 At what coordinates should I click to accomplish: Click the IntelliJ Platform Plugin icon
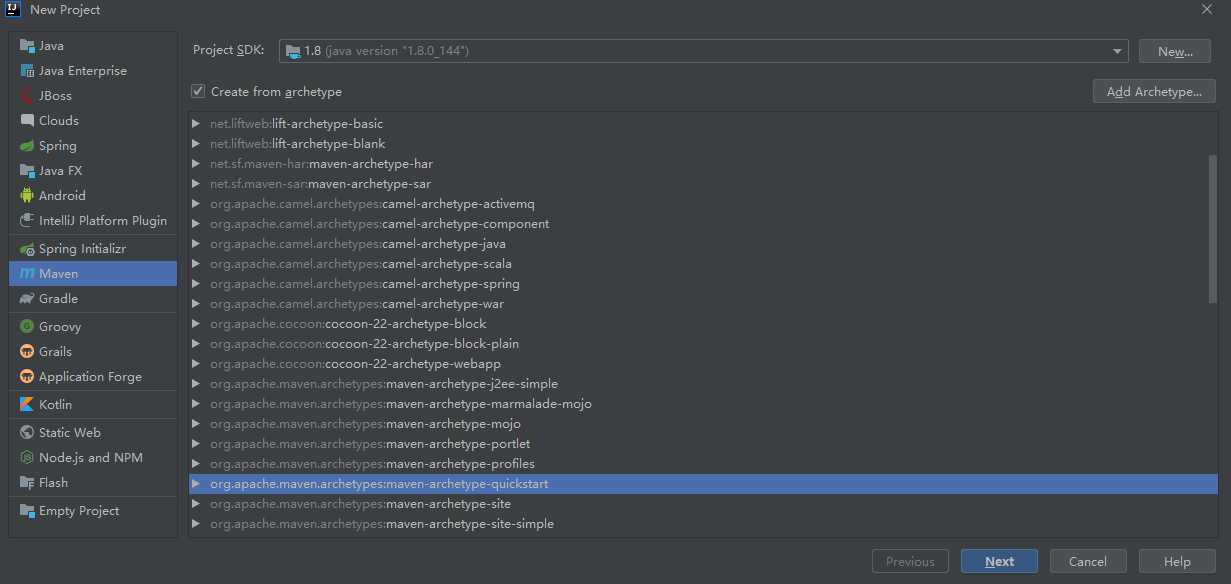(x=27, y=221)
